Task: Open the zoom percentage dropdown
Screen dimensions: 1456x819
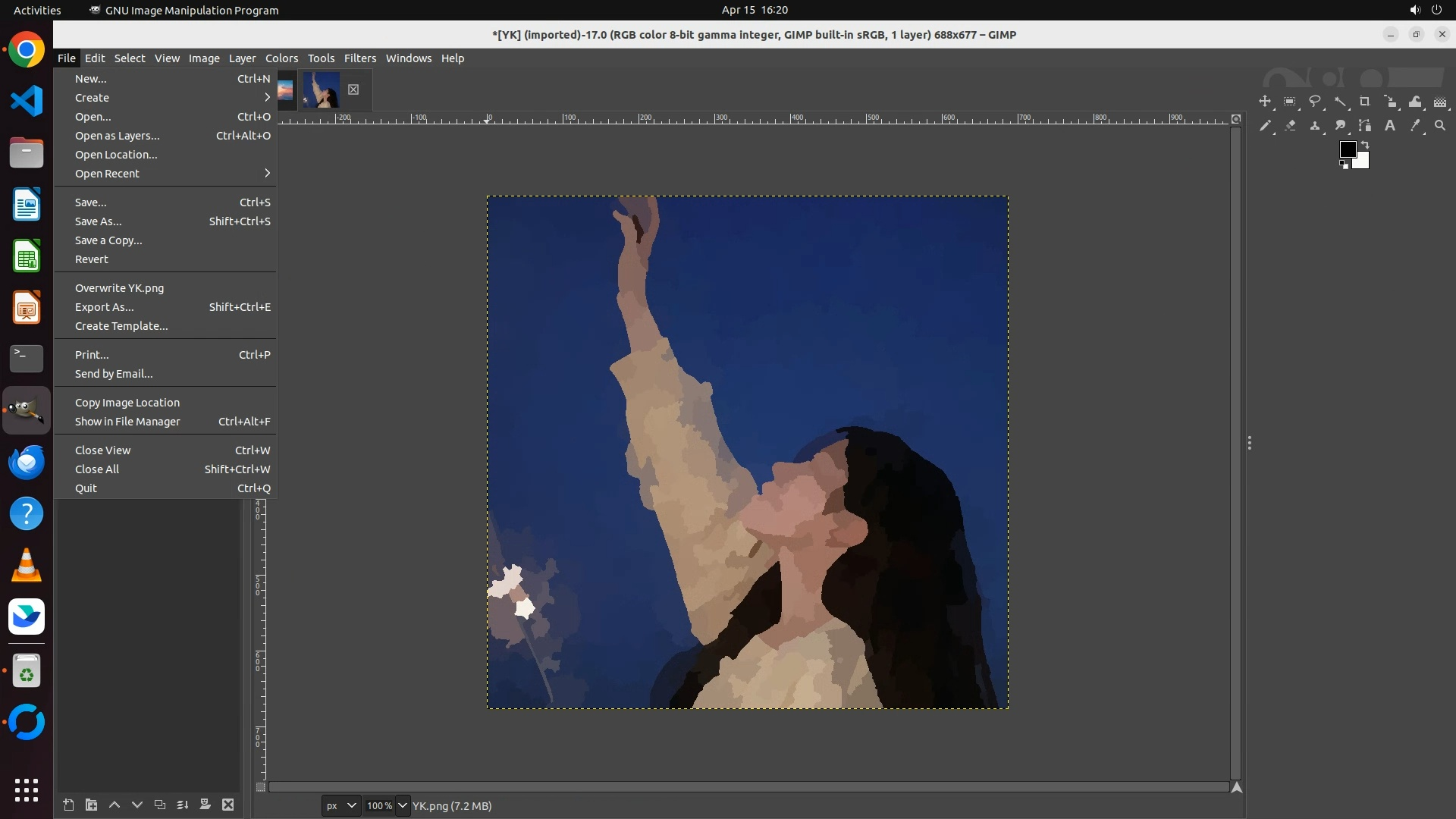Action: (x=403, y=806)
